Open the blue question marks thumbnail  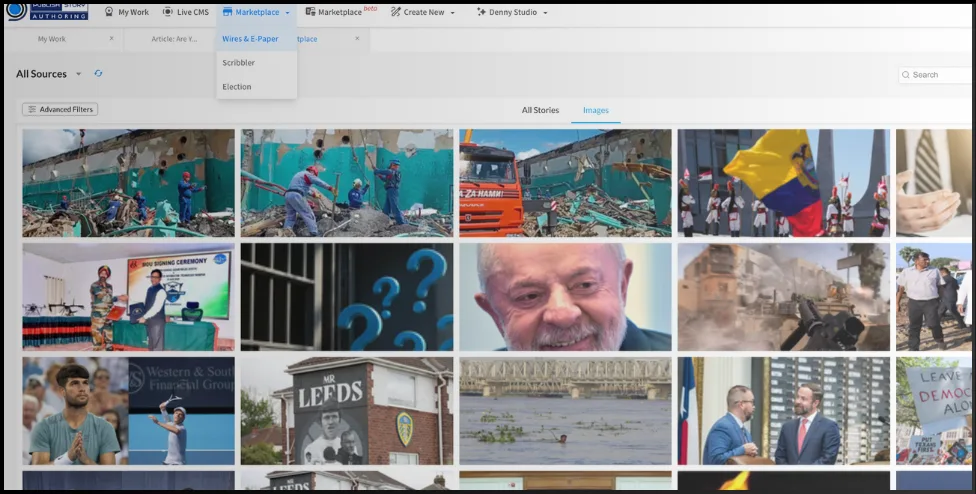point(347,297)
